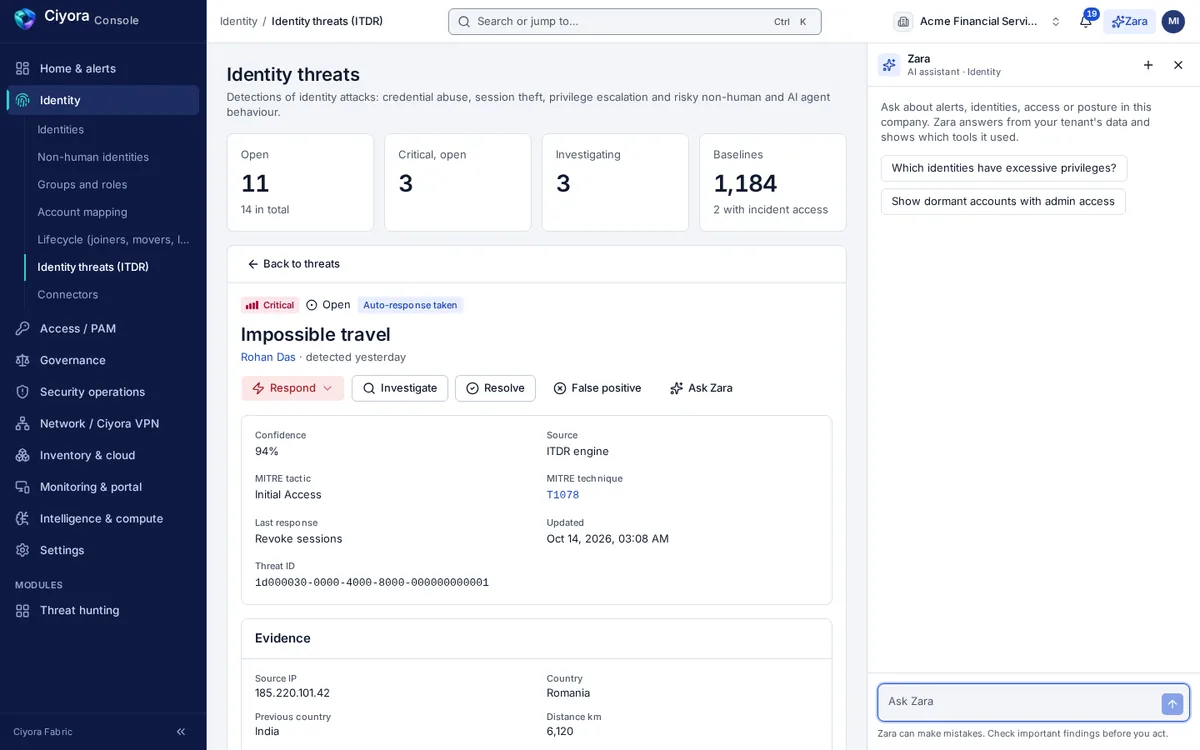The height and width of the screenshot is (750, 1200).
Task: Open Network / Ciyora VPN section
Action: (x=103, y=423)
